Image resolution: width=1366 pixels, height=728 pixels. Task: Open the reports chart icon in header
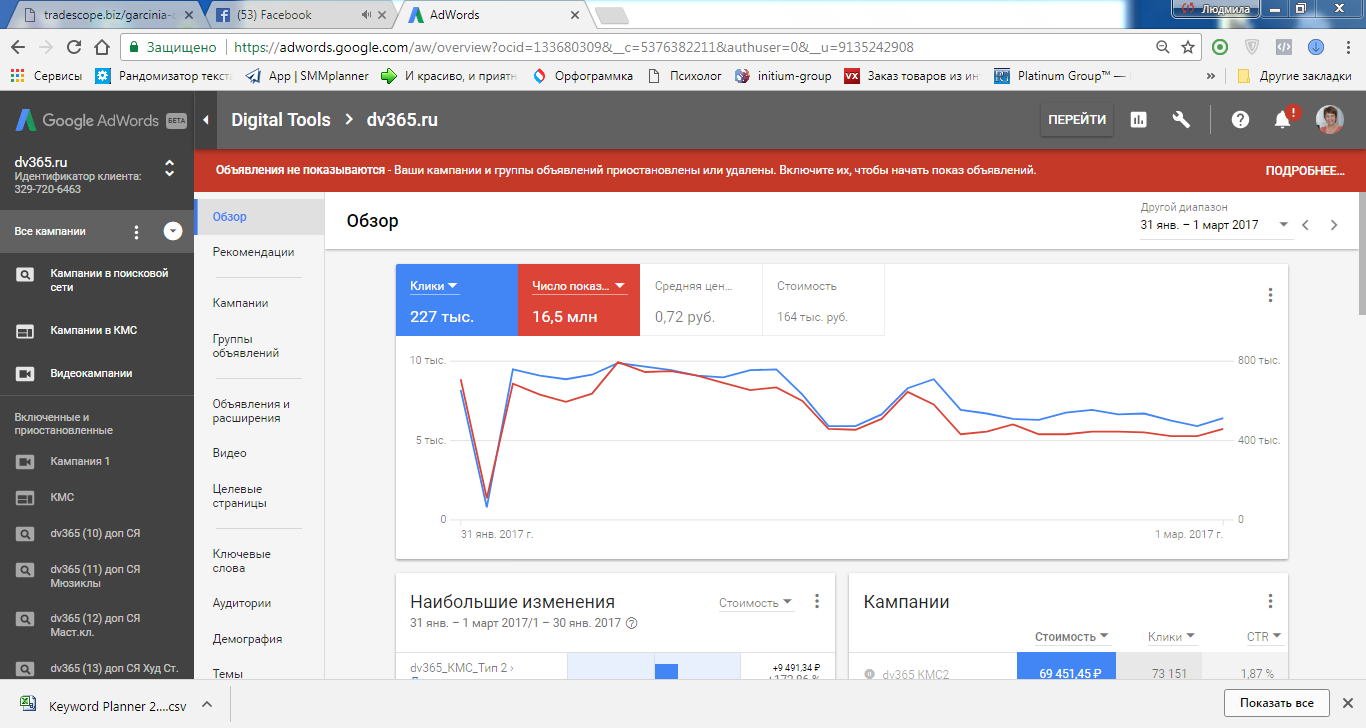[1138, 120]
